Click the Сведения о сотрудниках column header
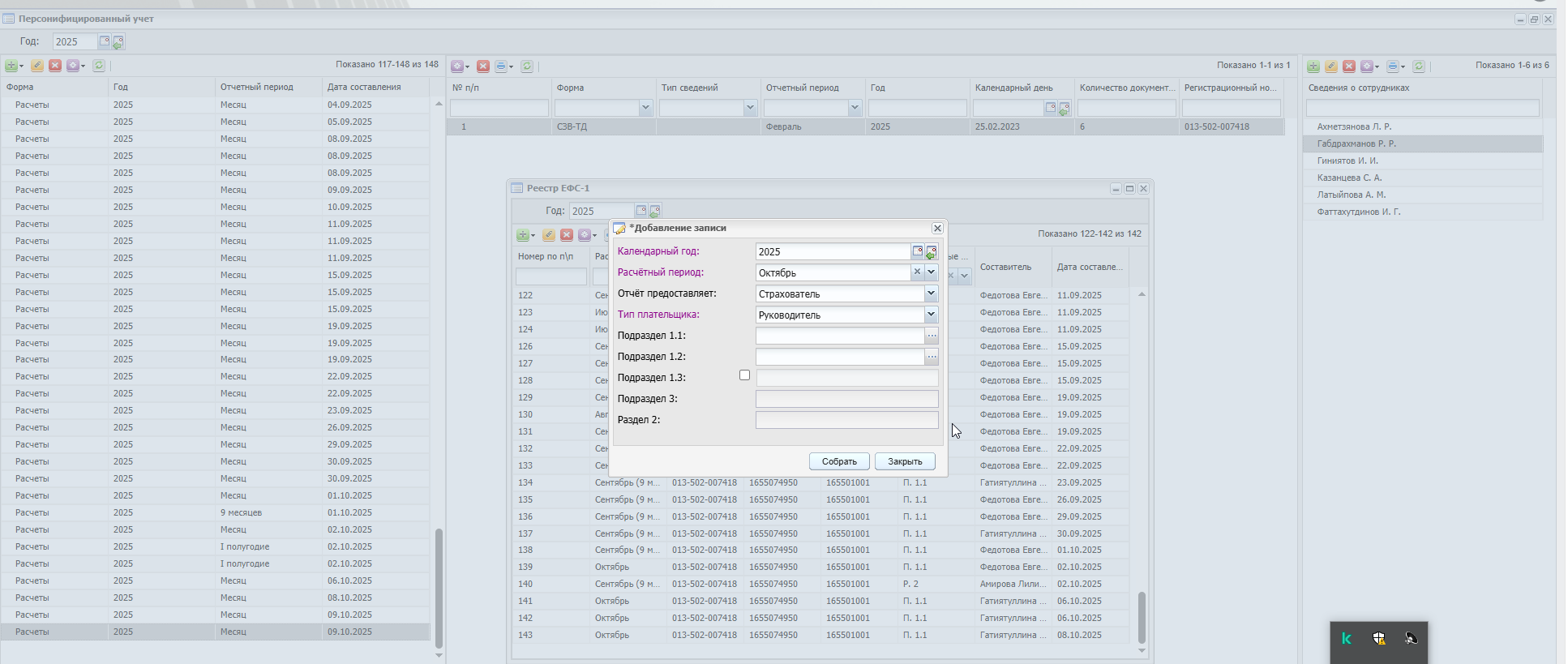Viewport: 1568px width, 664px height. pos(1359,88)
